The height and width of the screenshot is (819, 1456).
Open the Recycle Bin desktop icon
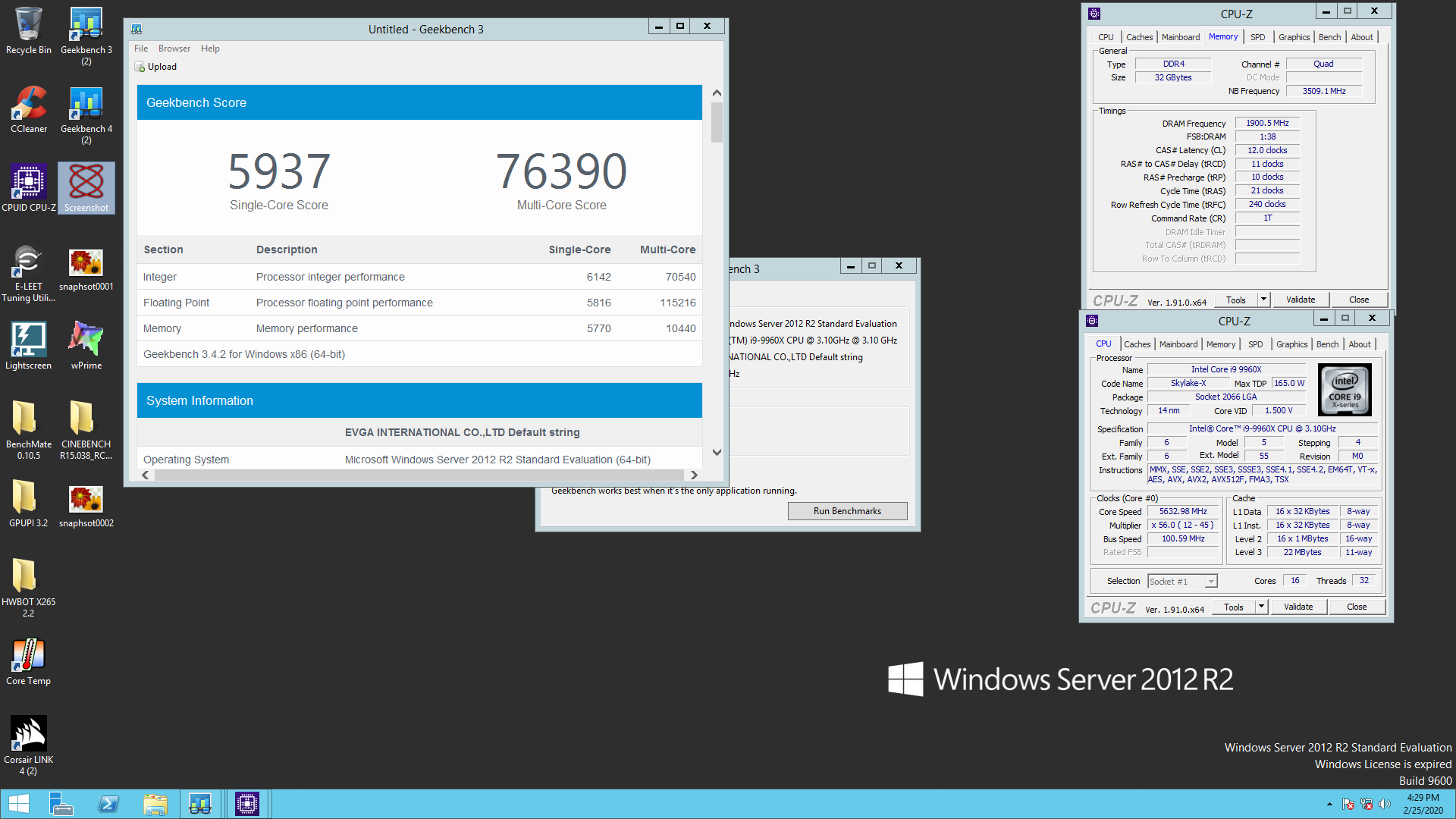tap(28, 30)
